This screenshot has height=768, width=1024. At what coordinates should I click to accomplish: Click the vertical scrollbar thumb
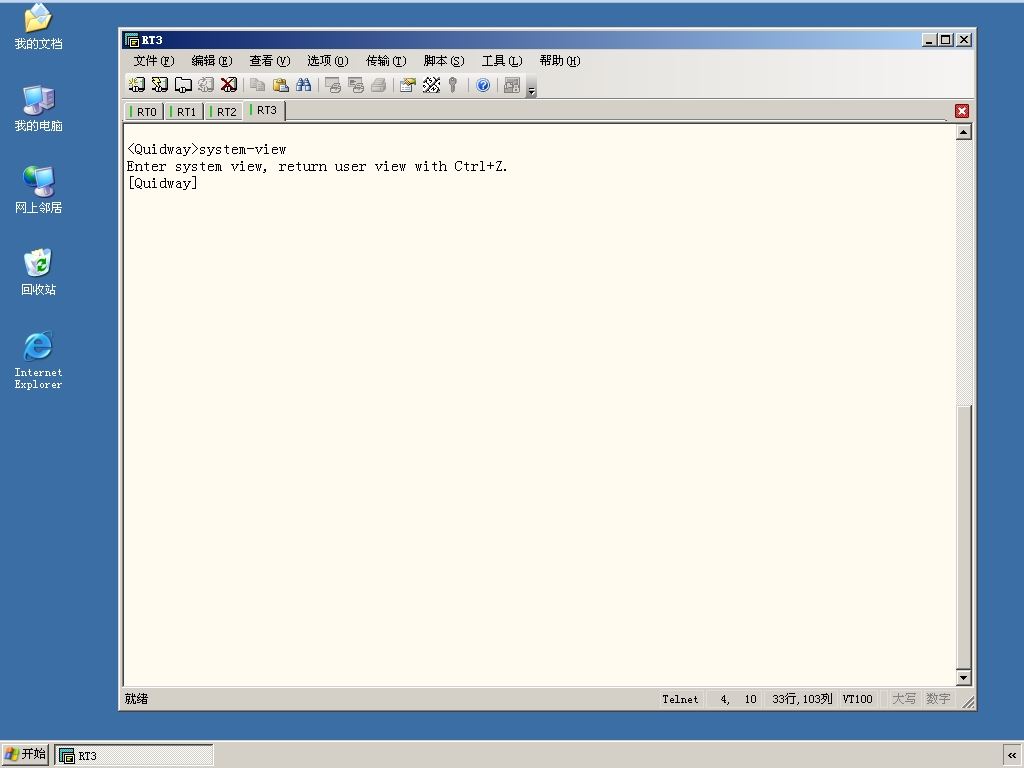tap(963, 537)
